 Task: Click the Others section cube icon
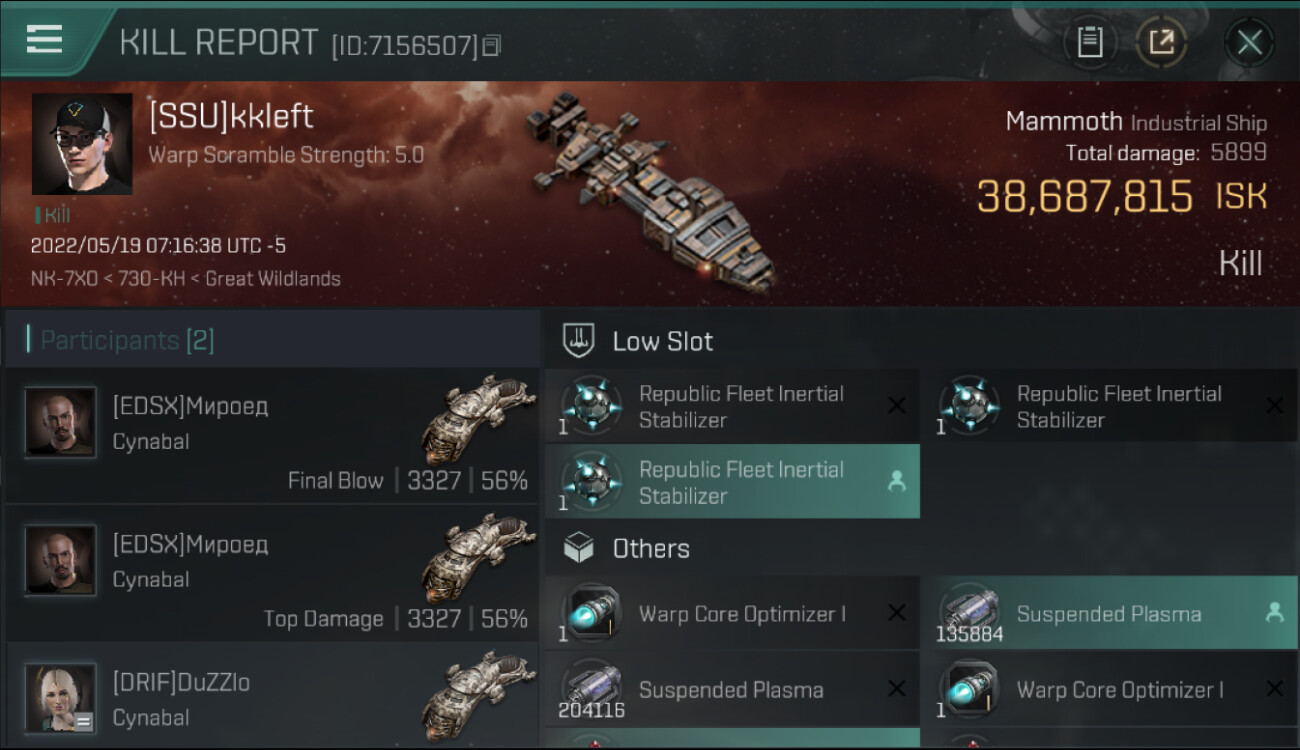(x=580, y=548)
